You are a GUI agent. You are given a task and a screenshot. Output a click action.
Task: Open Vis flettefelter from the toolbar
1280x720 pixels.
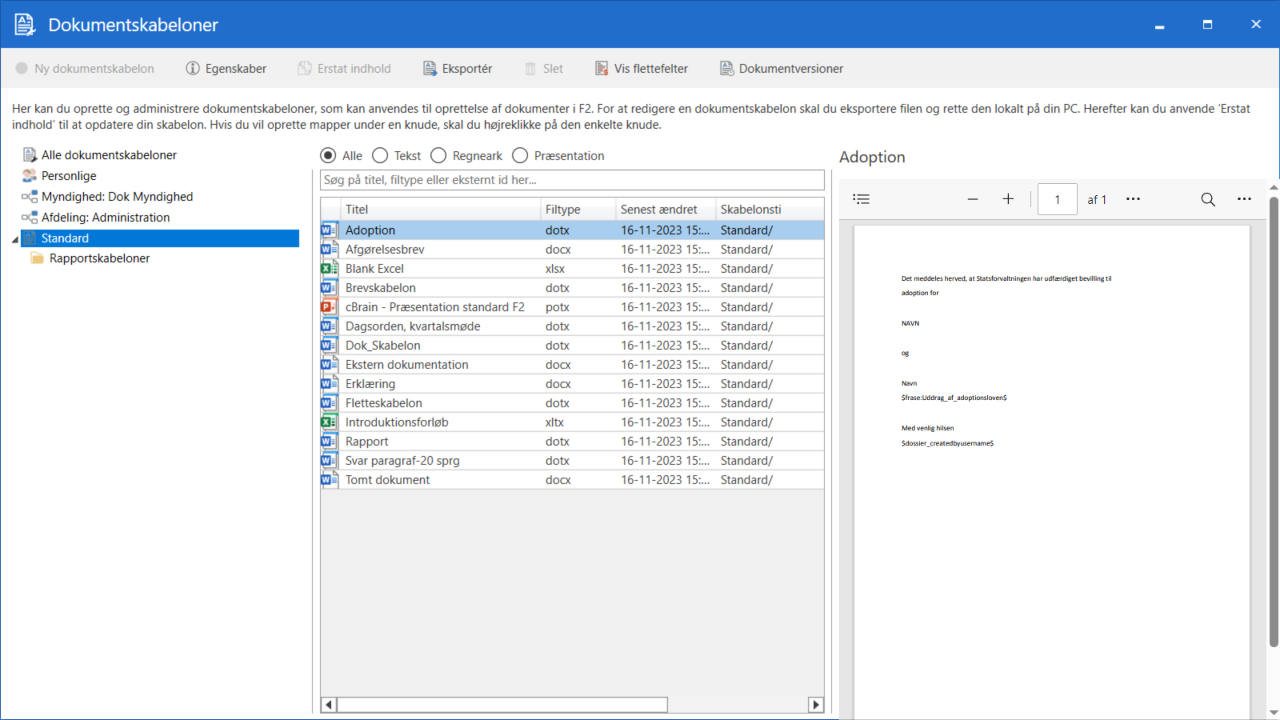[x=641, y=69]
